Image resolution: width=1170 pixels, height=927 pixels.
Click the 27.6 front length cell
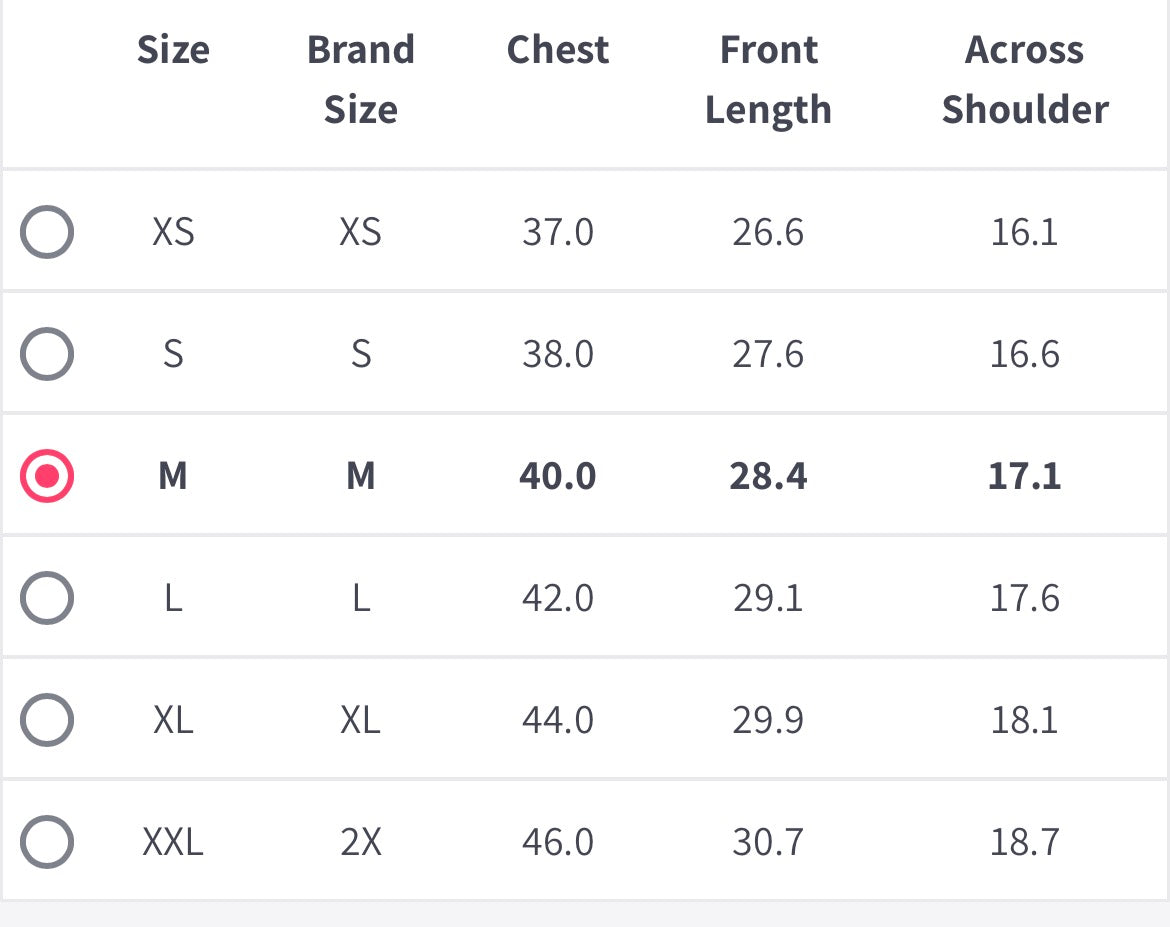pos(768,354)
